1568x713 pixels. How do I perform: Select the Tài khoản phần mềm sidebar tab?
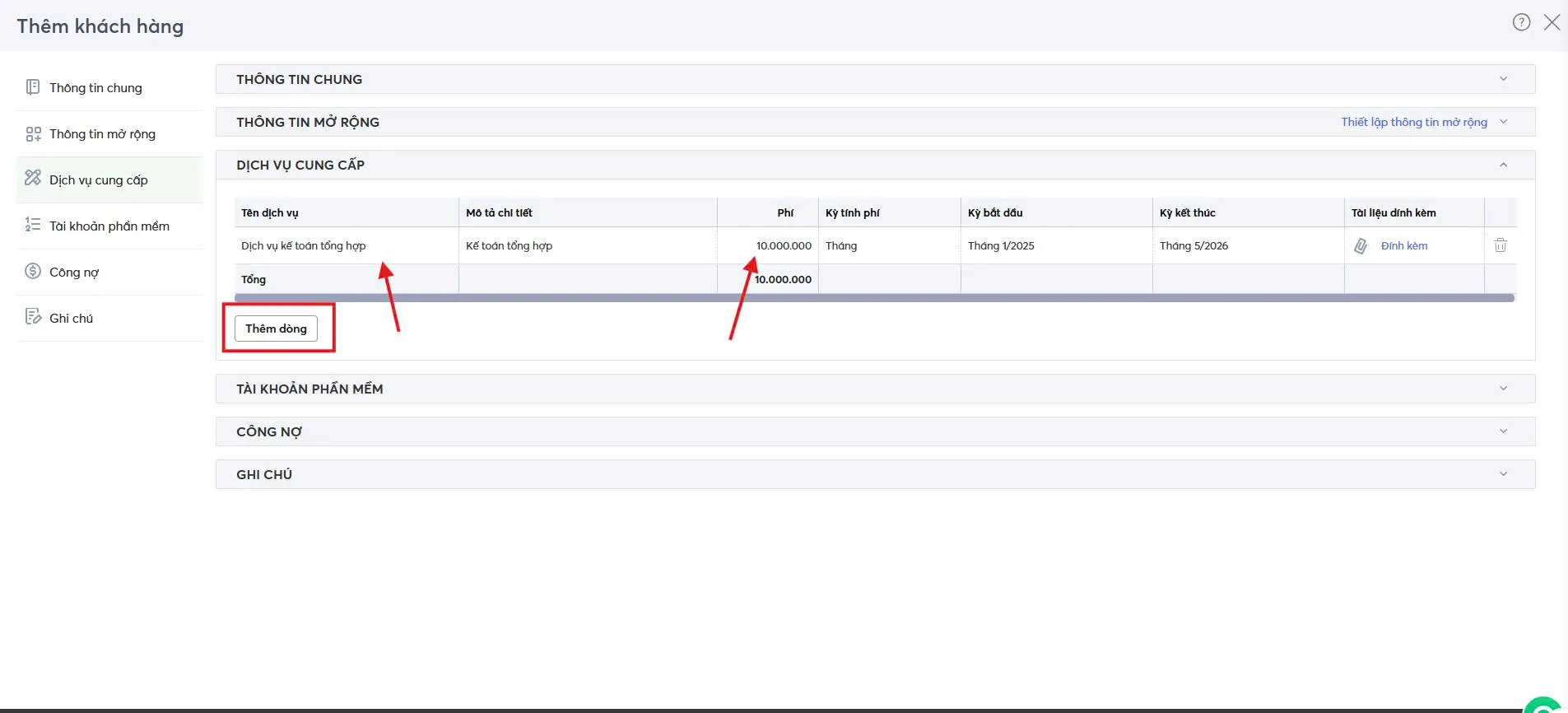tap(109, 226)
